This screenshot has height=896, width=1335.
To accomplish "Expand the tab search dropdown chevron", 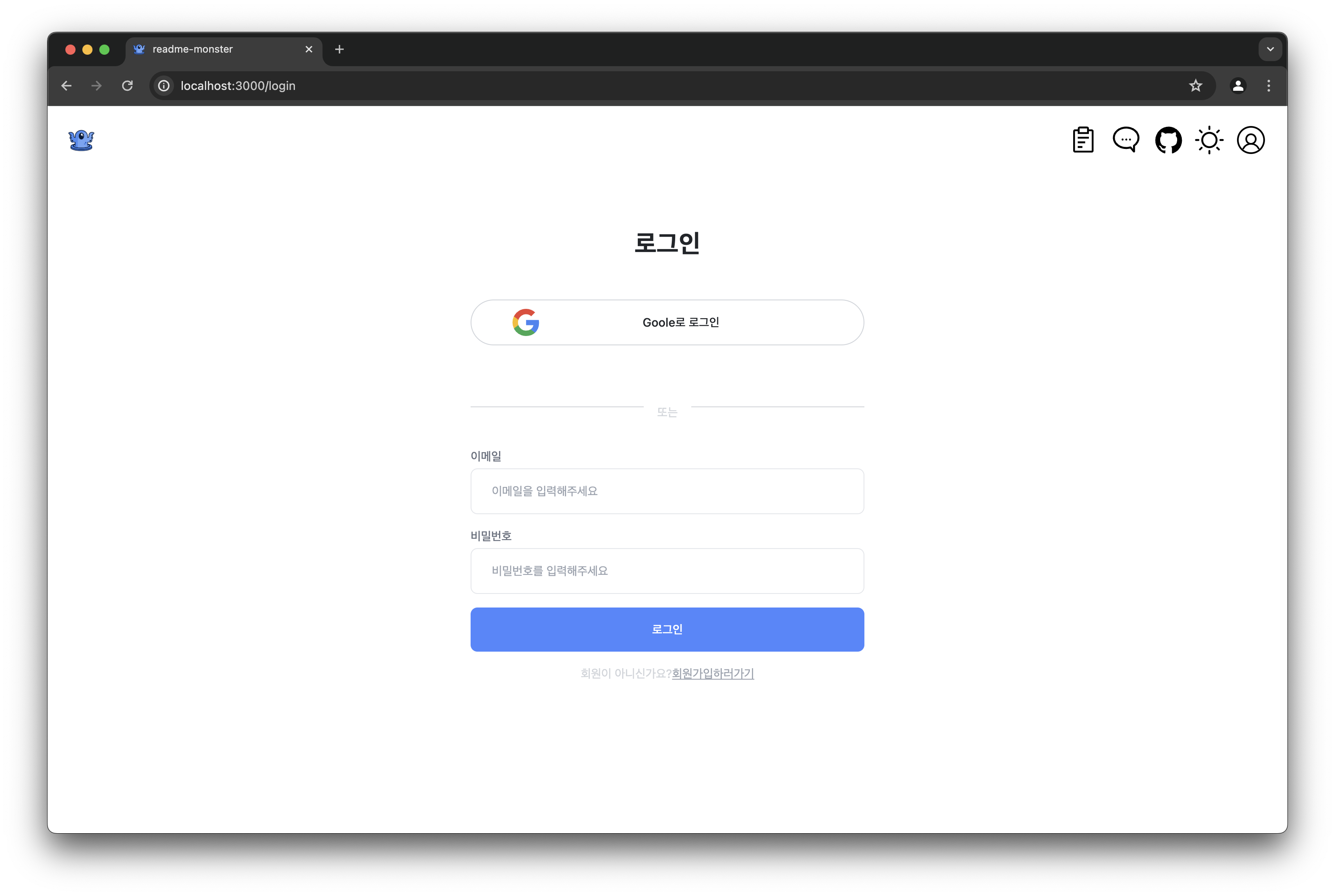I will (1270, 49).
